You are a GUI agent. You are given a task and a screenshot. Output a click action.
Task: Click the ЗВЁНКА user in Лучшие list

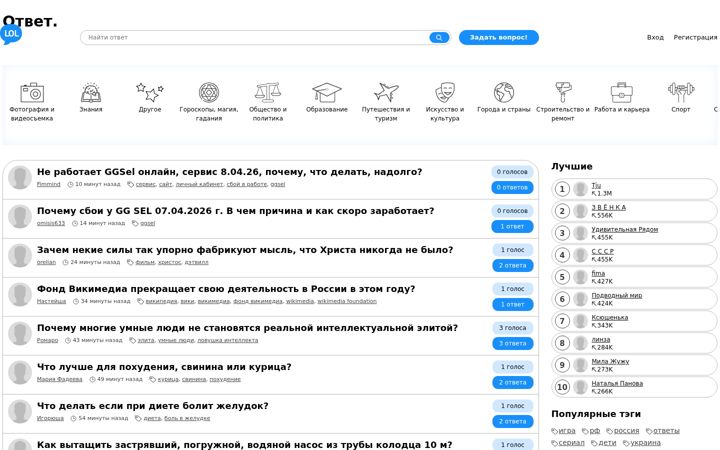click(608, 207)
